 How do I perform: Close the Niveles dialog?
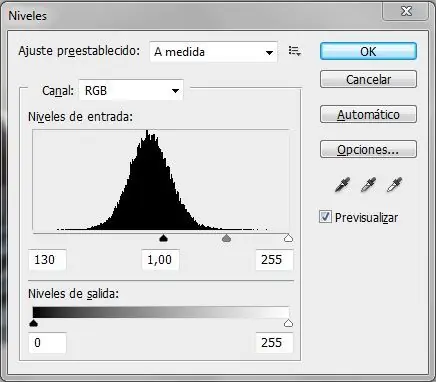pos(406,11)
